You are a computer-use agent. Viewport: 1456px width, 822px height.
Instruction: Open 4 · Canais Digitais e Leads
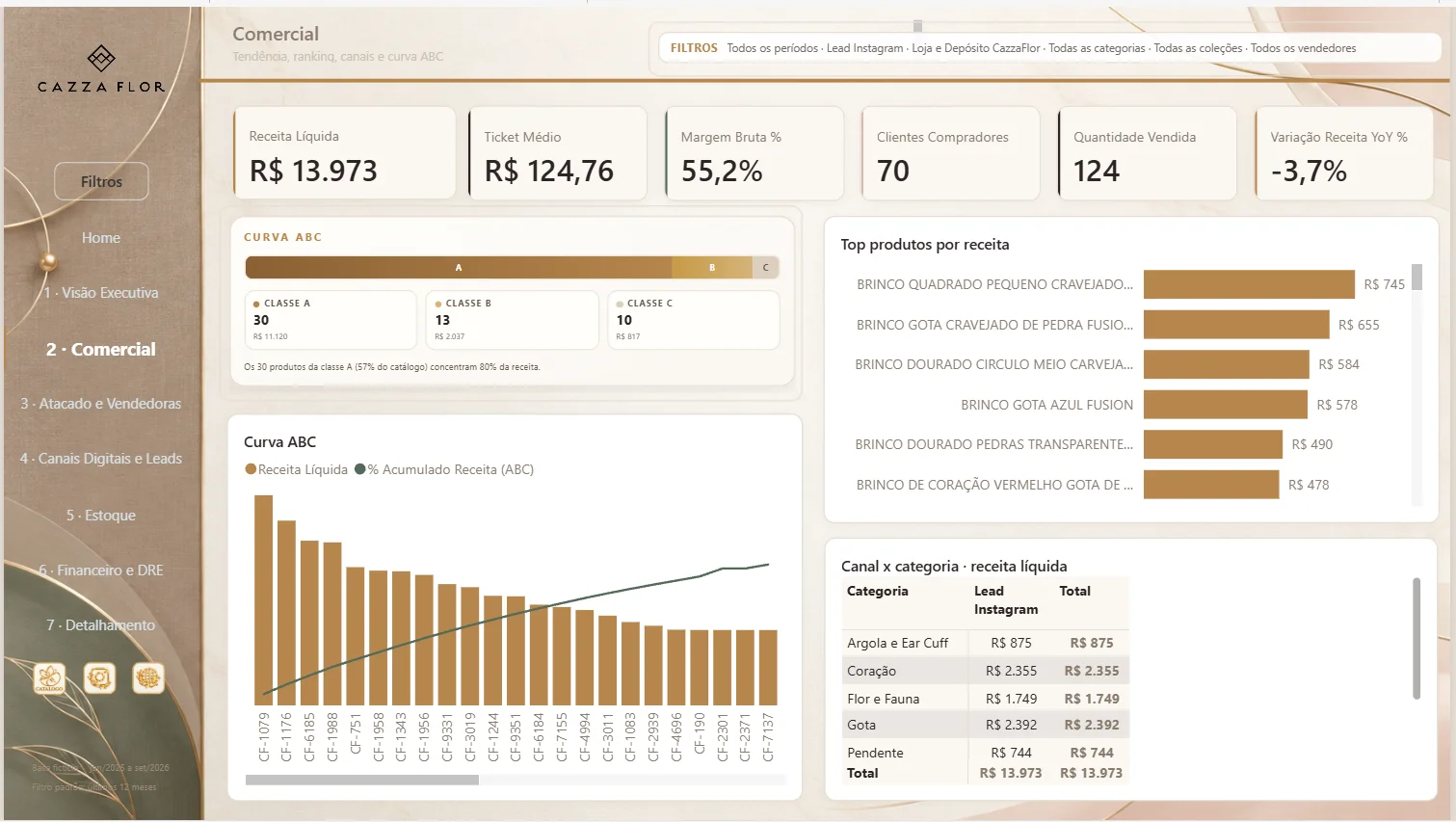101,459
